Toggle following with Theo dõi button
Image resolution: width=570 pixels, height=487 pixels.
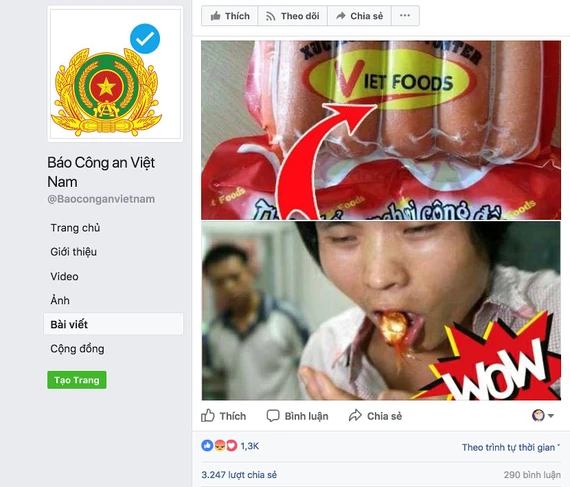[x=293, y=16]
